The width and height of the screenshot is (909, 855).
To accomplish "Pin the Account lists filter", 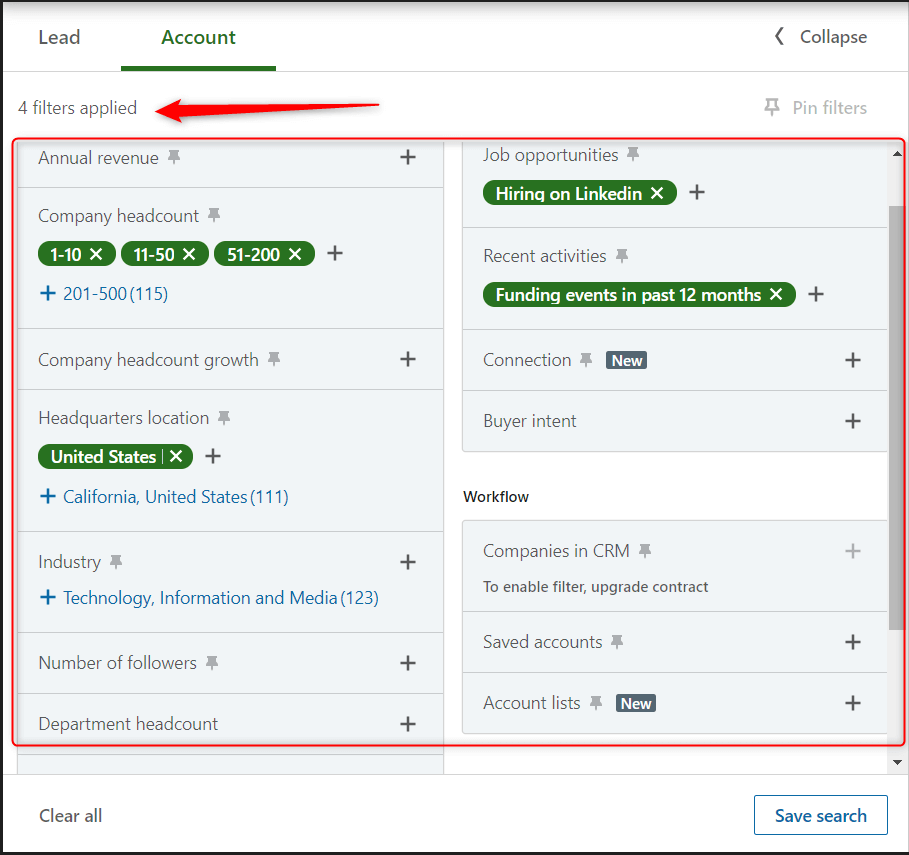I will tap(595, 703).
